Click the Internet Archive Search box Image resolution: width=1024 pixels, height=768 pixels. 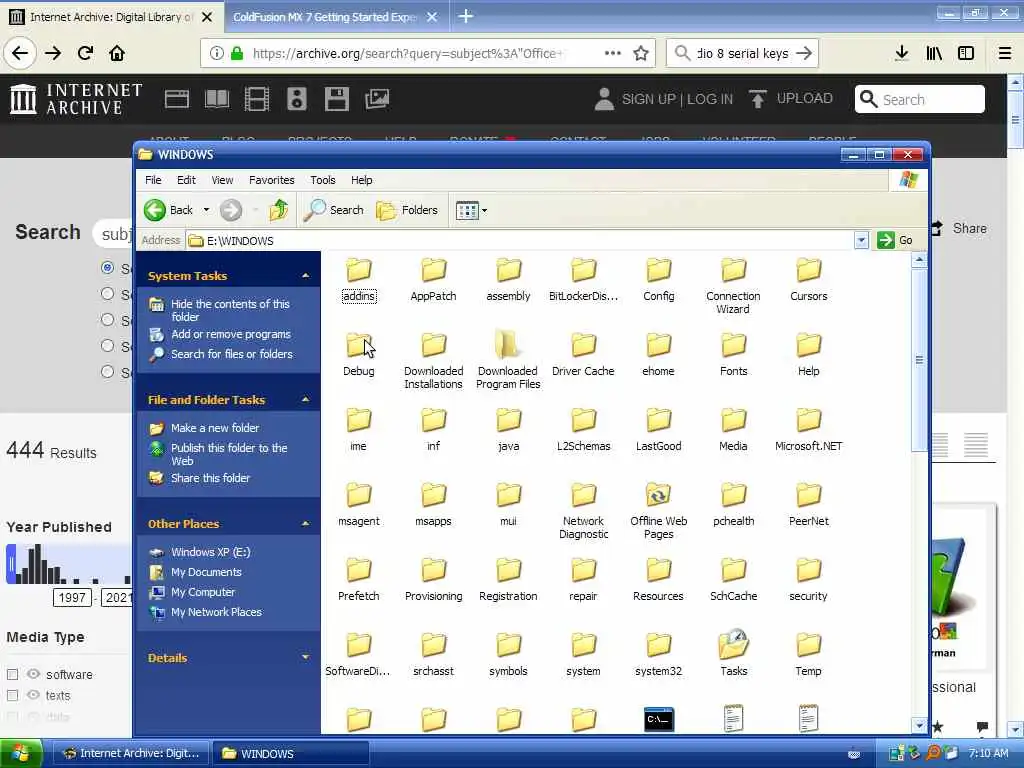coord(920,99)
